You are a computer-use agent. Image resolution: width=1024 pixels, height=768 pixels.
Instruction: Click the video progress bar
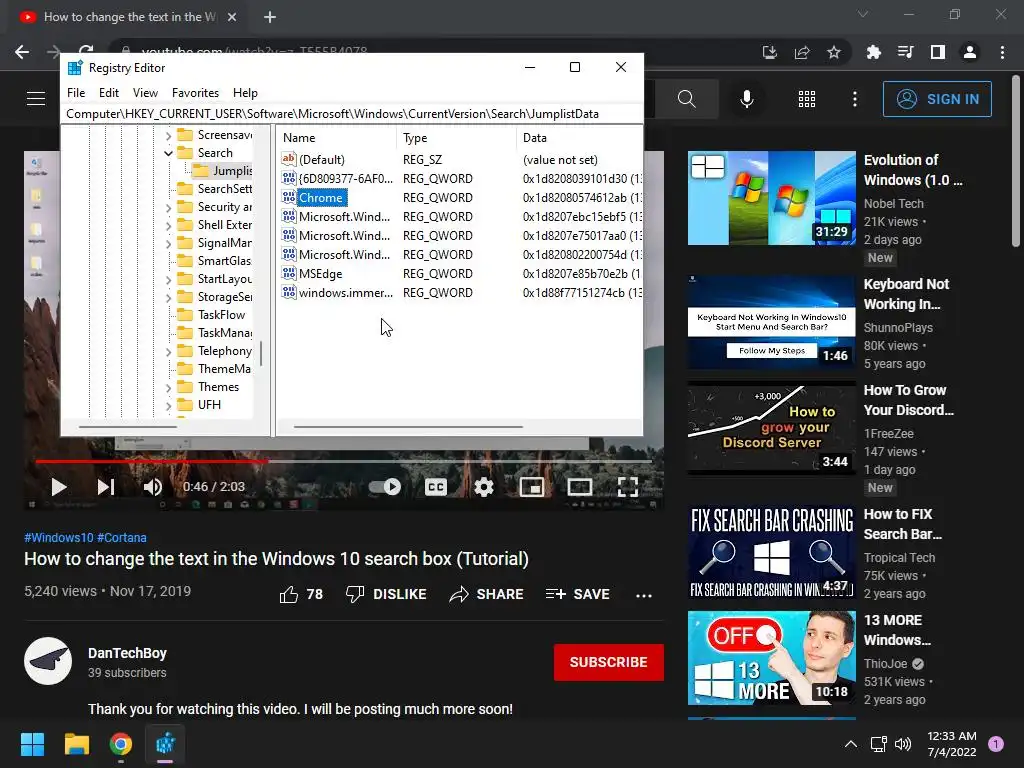click(x=344, y=461)
